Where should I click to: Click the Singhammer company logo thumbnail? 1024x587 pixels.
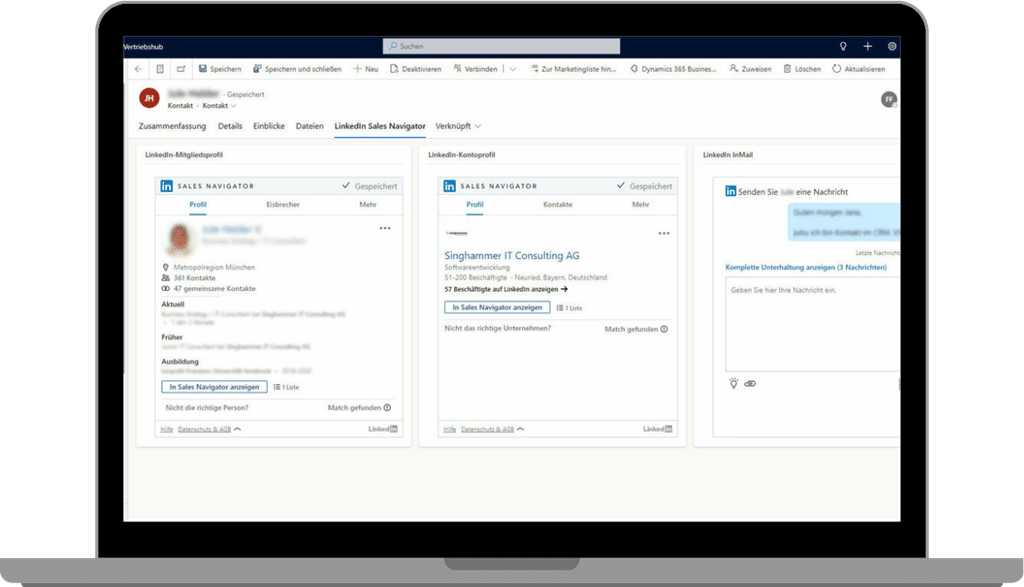click(x=456, y=233)
